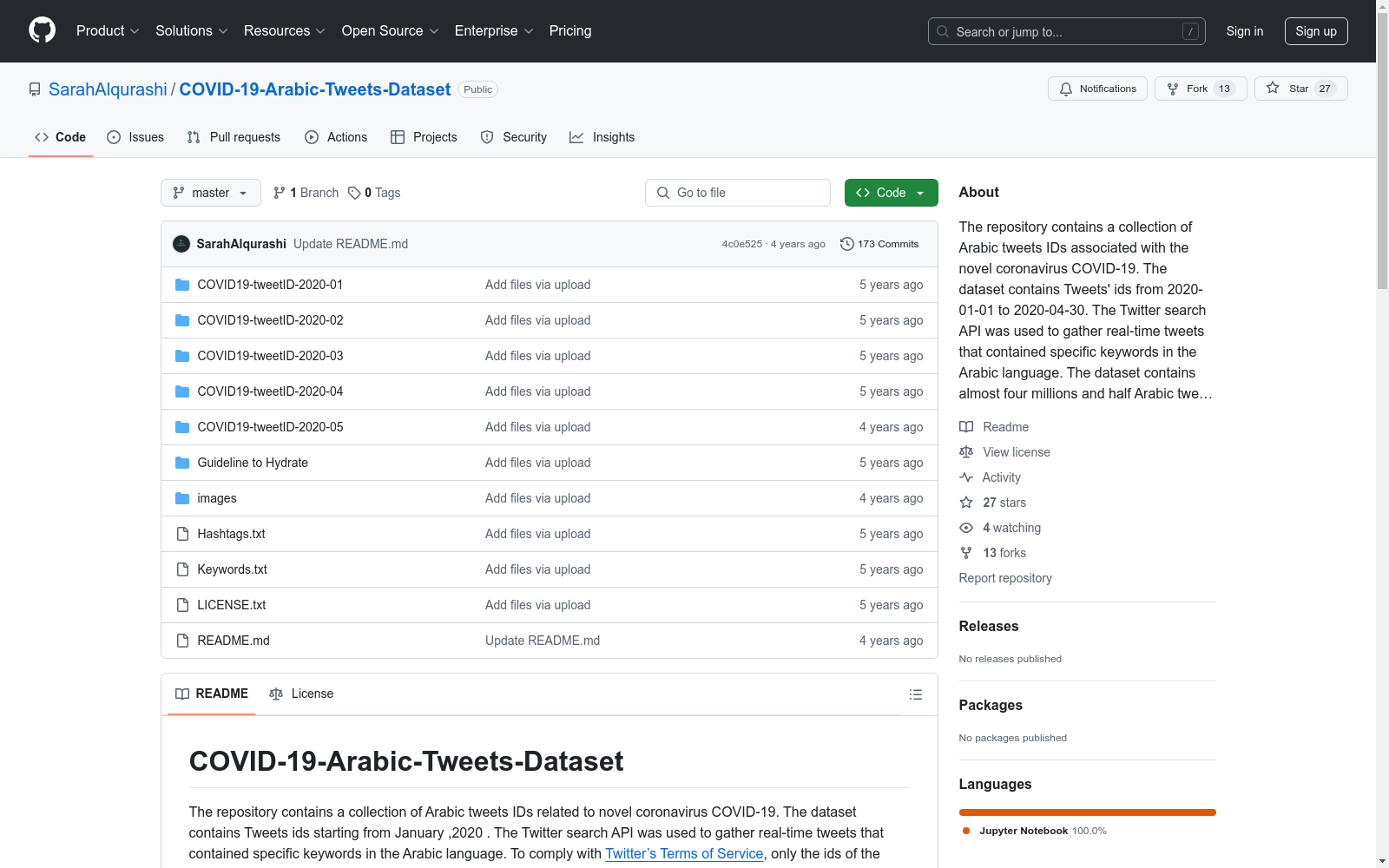Open the Releases section heading

(x=989, y=626)
